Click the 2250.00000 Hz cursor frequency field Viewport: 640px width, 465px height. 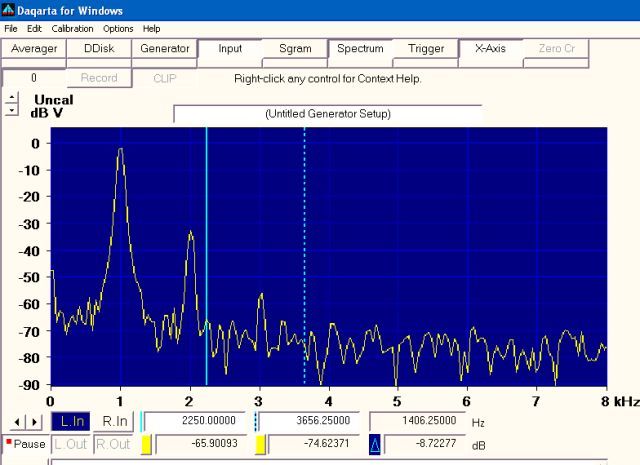(x=196, y=423)
